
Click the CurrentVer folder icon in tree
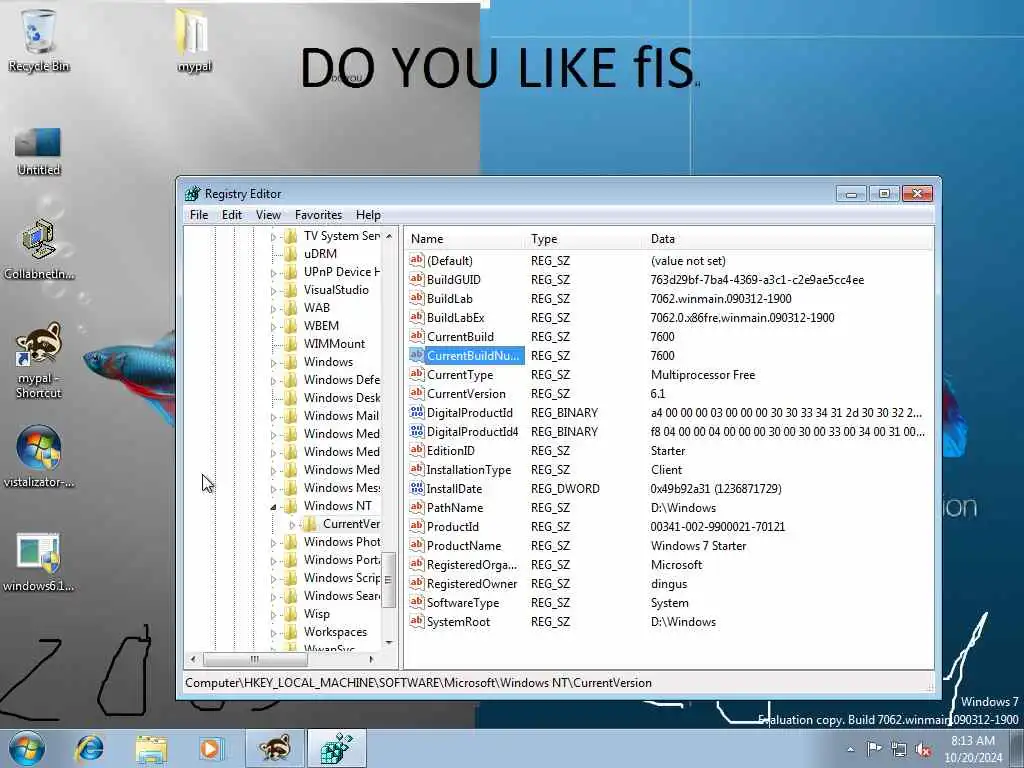click(x=310, y=524)
